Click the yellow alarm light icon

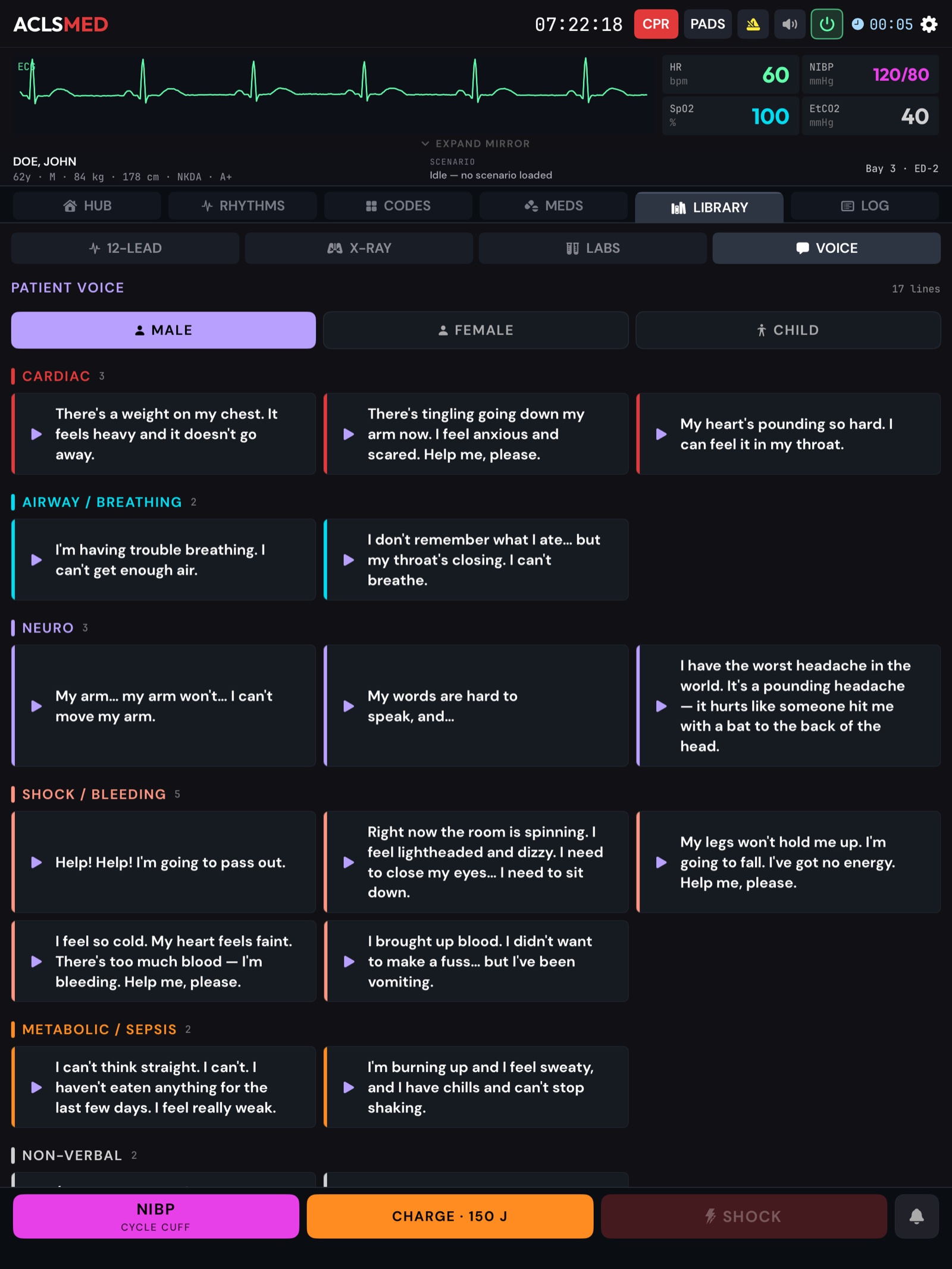pos(753,24)
